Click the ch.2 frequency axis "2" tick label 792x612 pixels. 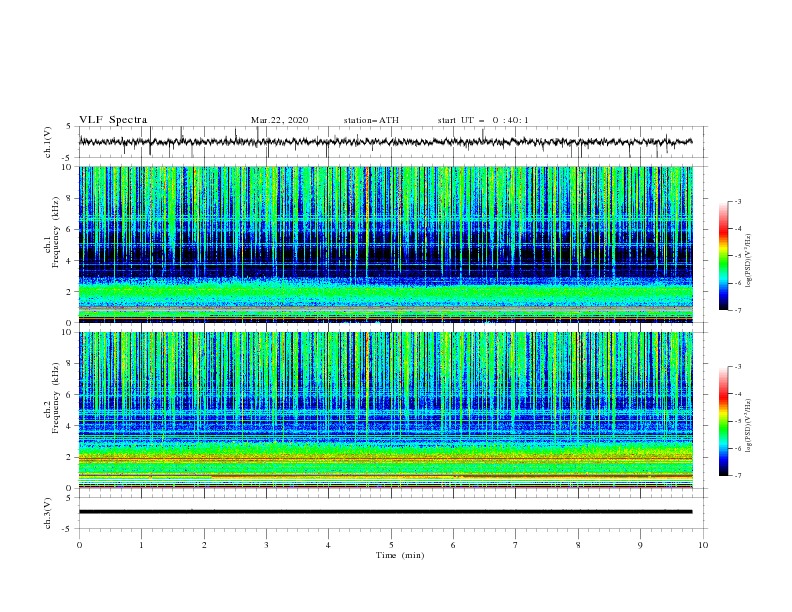pyautogui.click(x=69, y=457)
